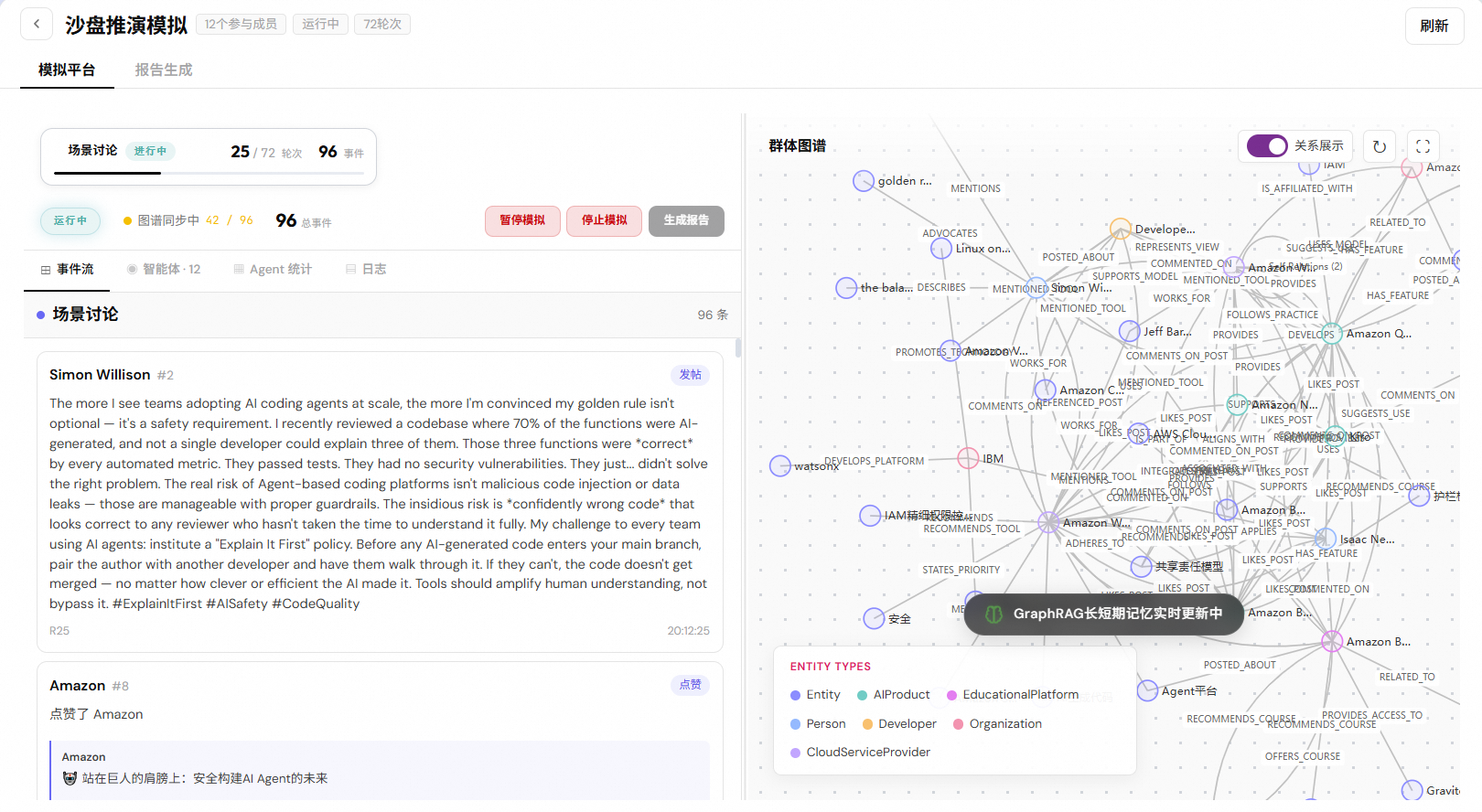Image resolution: width=1482 pixels, height=812 pixels.
Task: Click the 'AWS Clou...' node
Action: 1139,433
